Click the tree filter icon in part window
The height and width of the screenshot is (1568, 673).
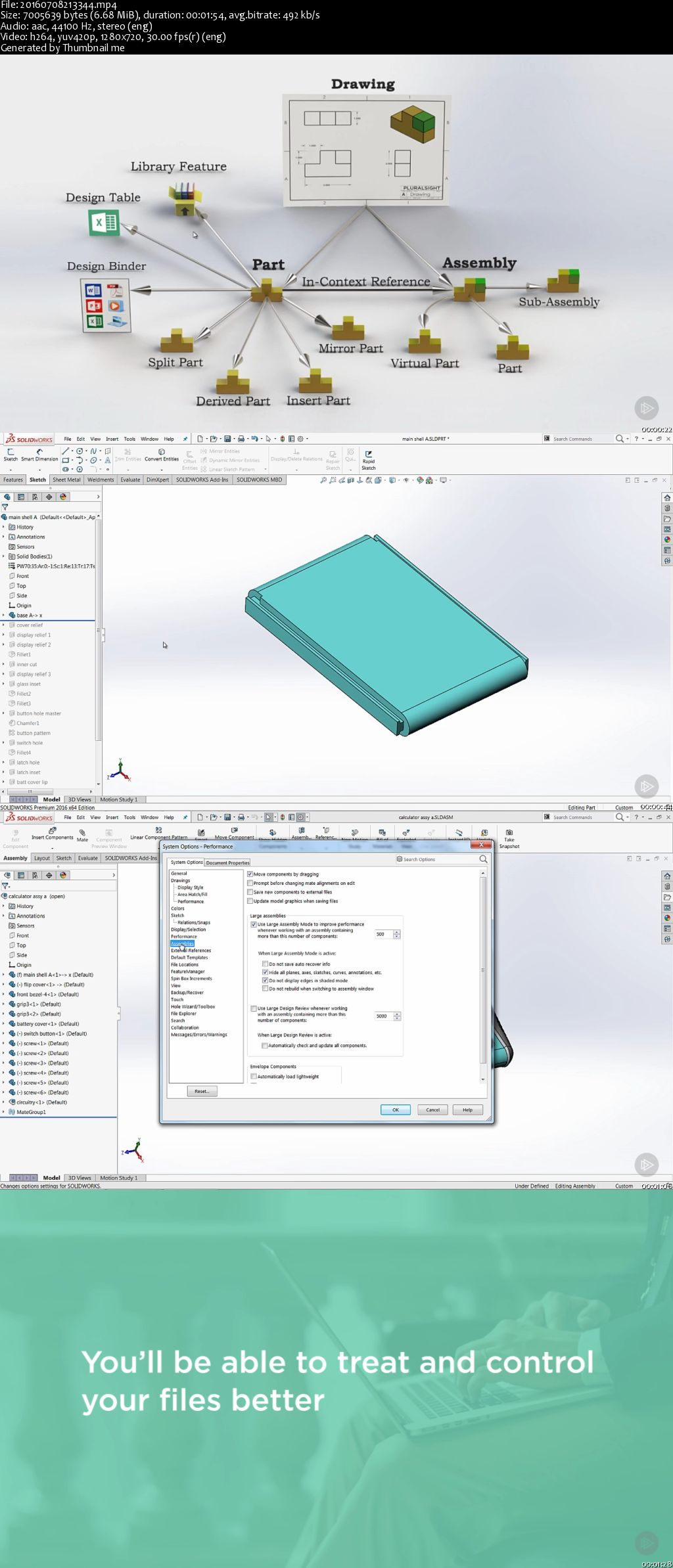[5, 507]
